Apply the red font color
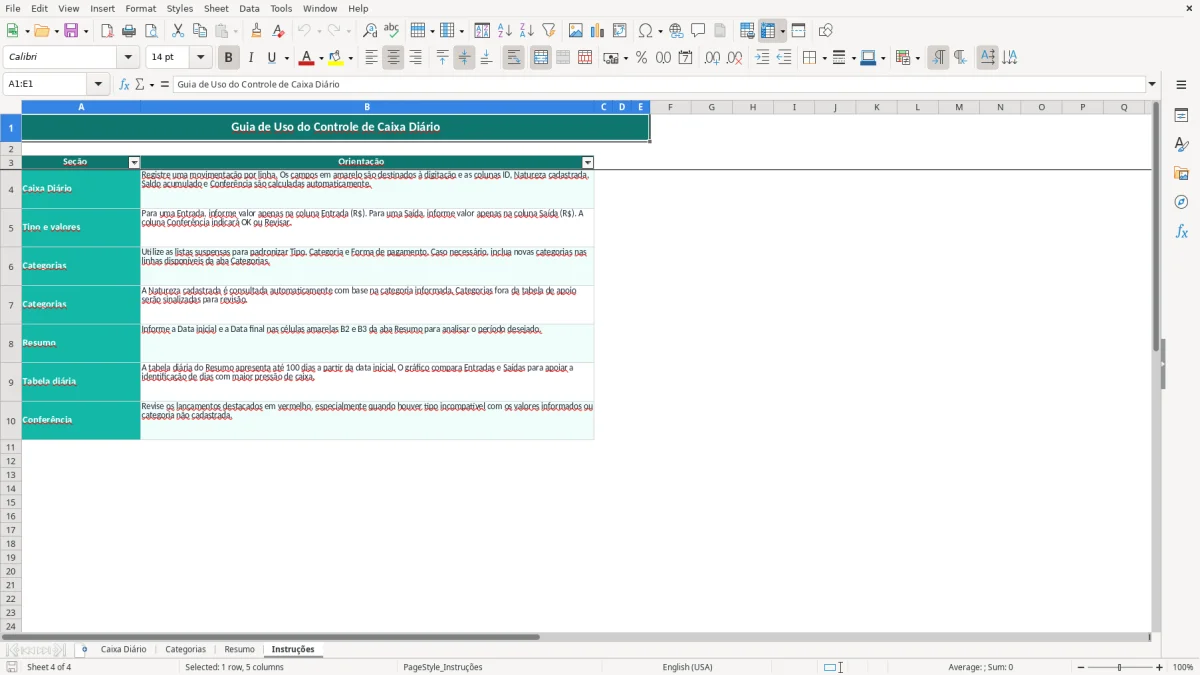Viewport: 1200px width, 675px height. [x=306, y=58]
